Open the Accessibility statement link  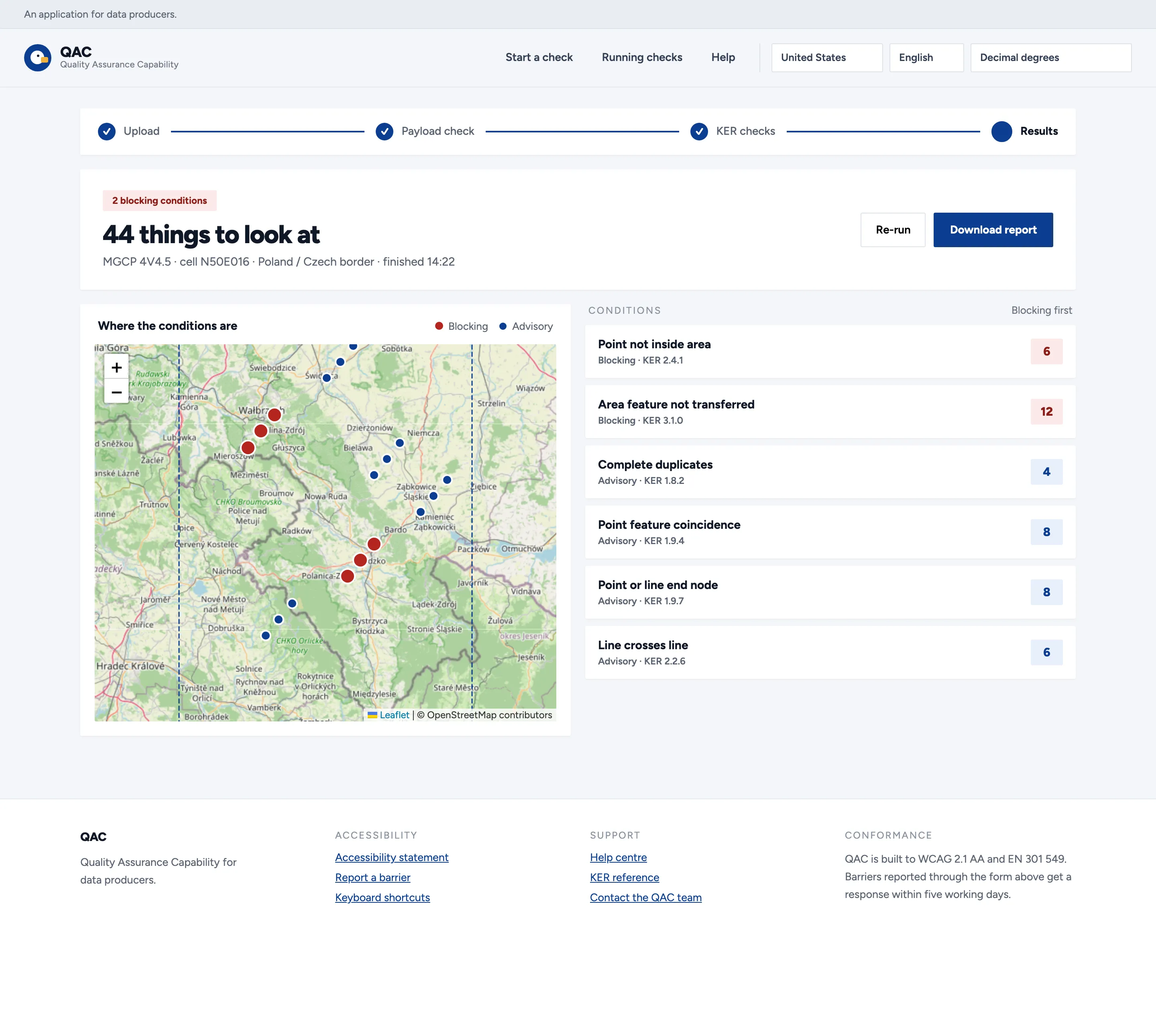(391, 857)
